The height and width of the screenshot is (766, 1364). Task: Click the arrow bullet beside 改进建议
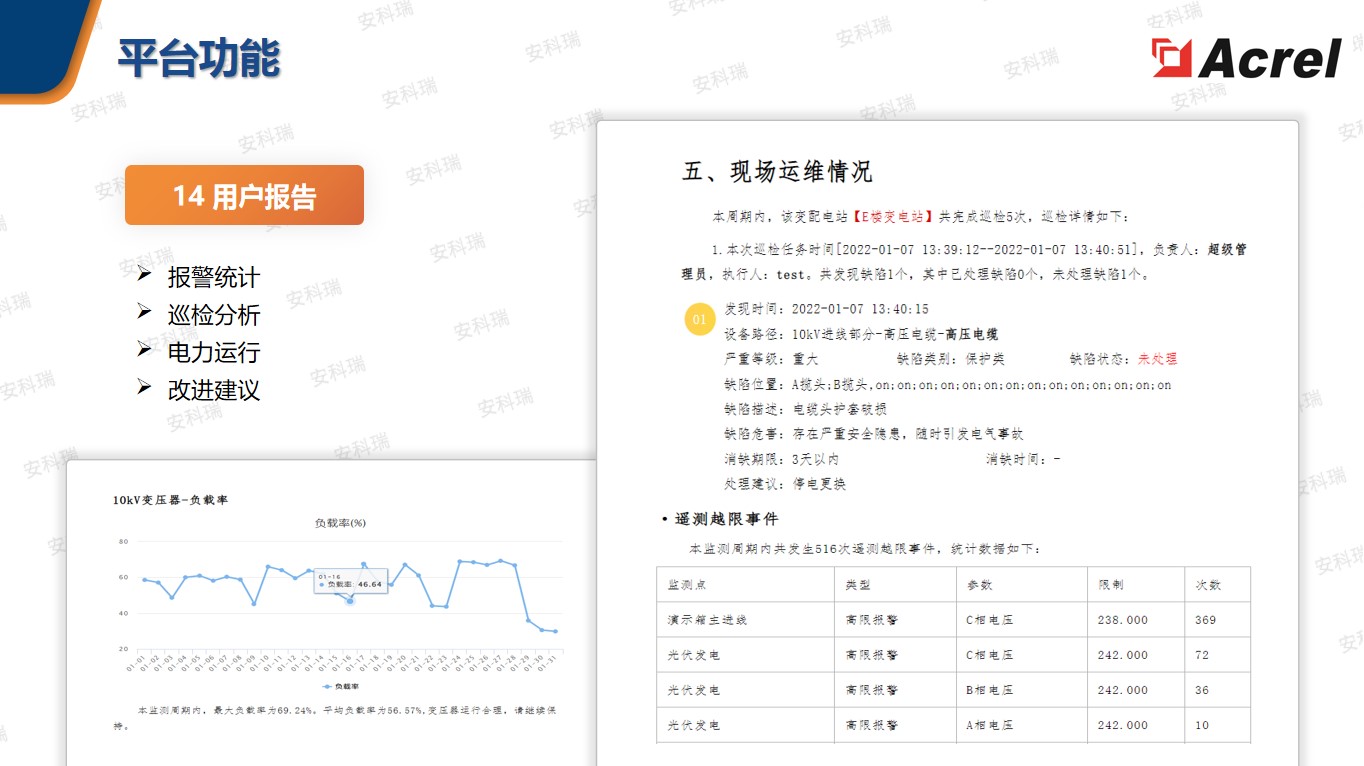(x=145, y=388)
